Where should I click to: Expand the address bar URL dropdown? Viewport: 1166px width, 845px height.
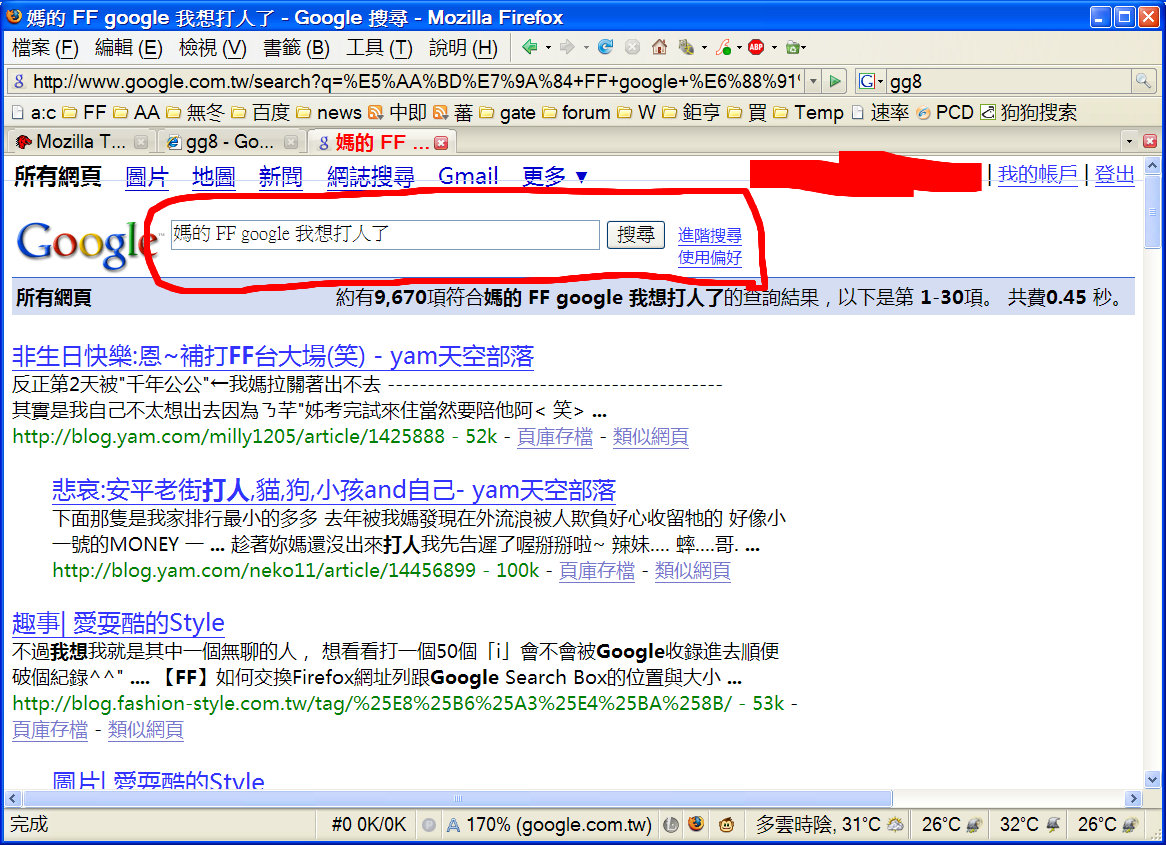pos(814,81)
